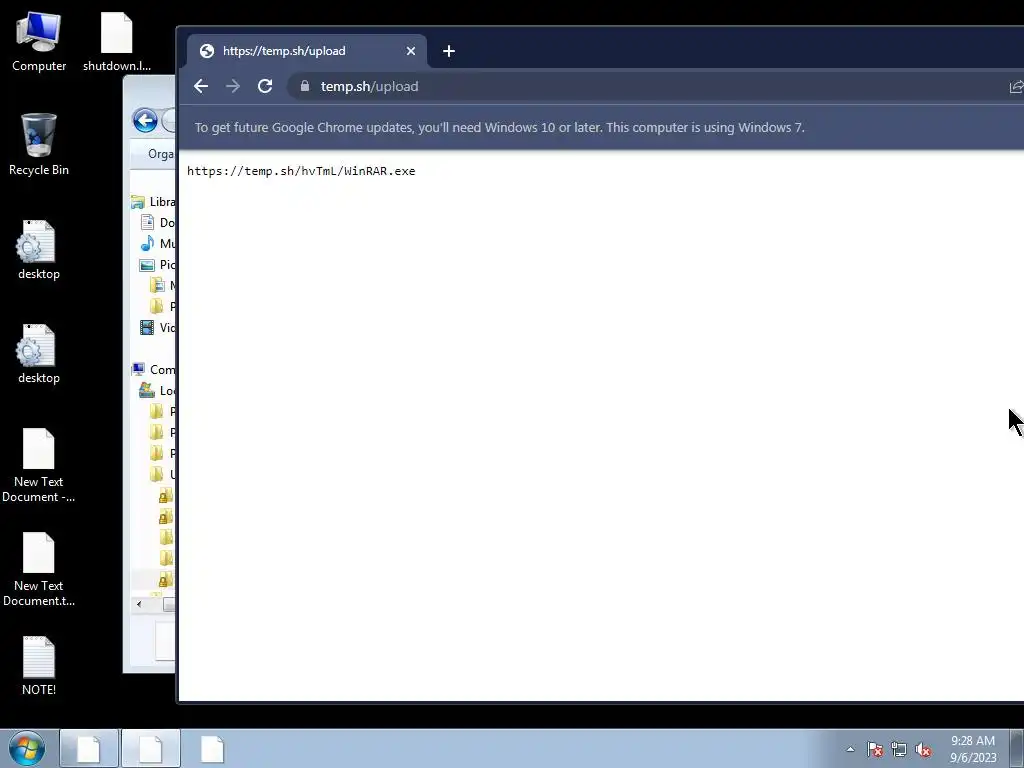
Task: Click Explorer horizontal scrollbar left arrow
Action: click(x=139, y=605)
